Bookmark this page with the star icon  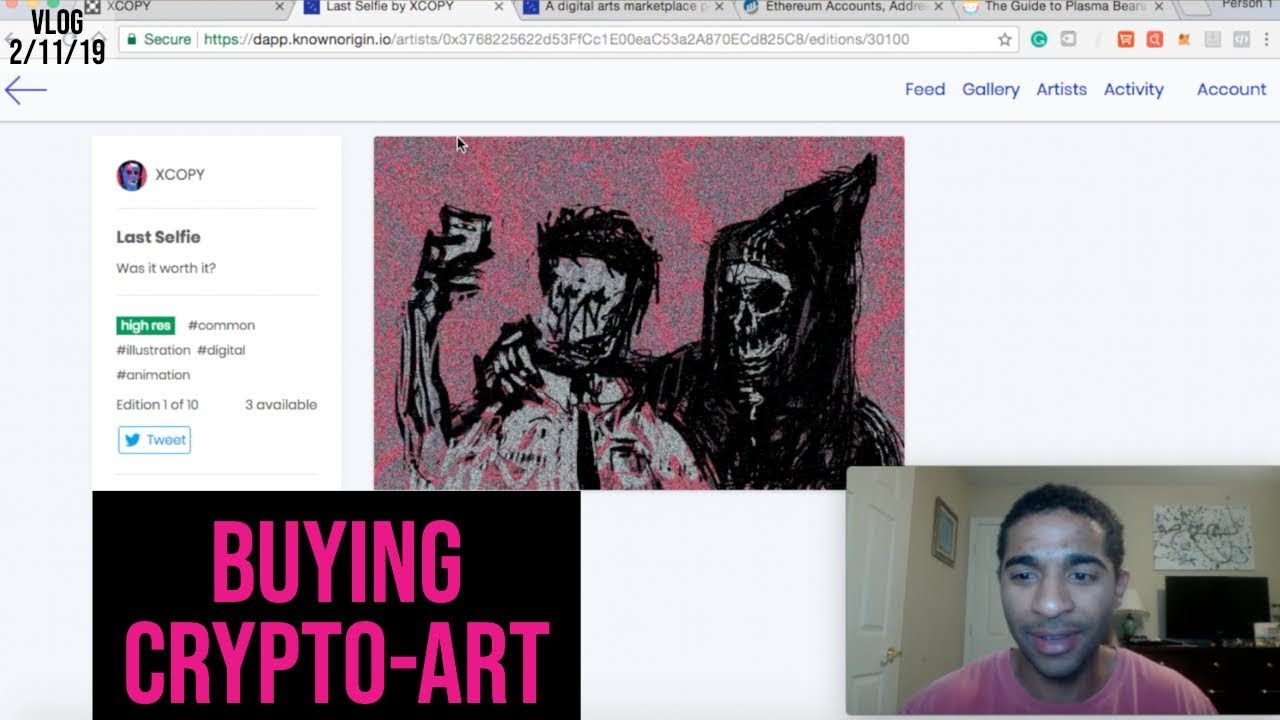(x=1005, y=40)
